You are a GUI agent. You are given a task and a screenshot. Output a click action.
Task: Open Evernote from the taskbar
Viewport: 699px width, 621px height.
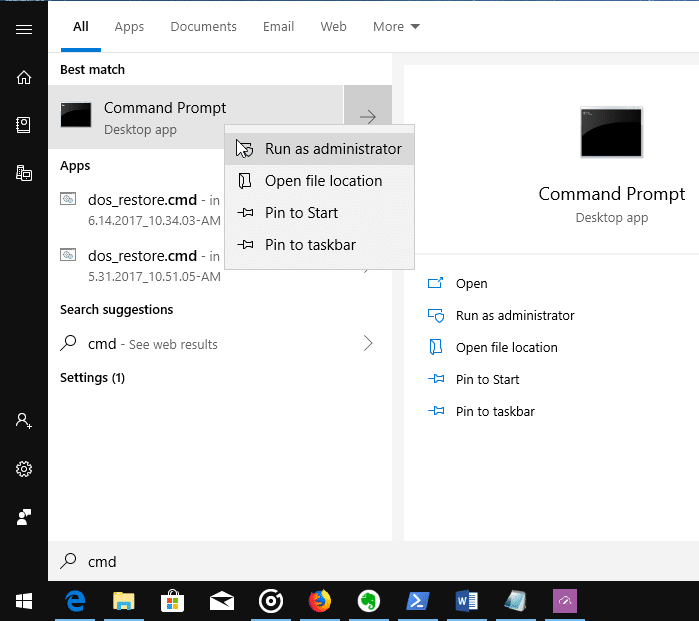click(369, 601)
